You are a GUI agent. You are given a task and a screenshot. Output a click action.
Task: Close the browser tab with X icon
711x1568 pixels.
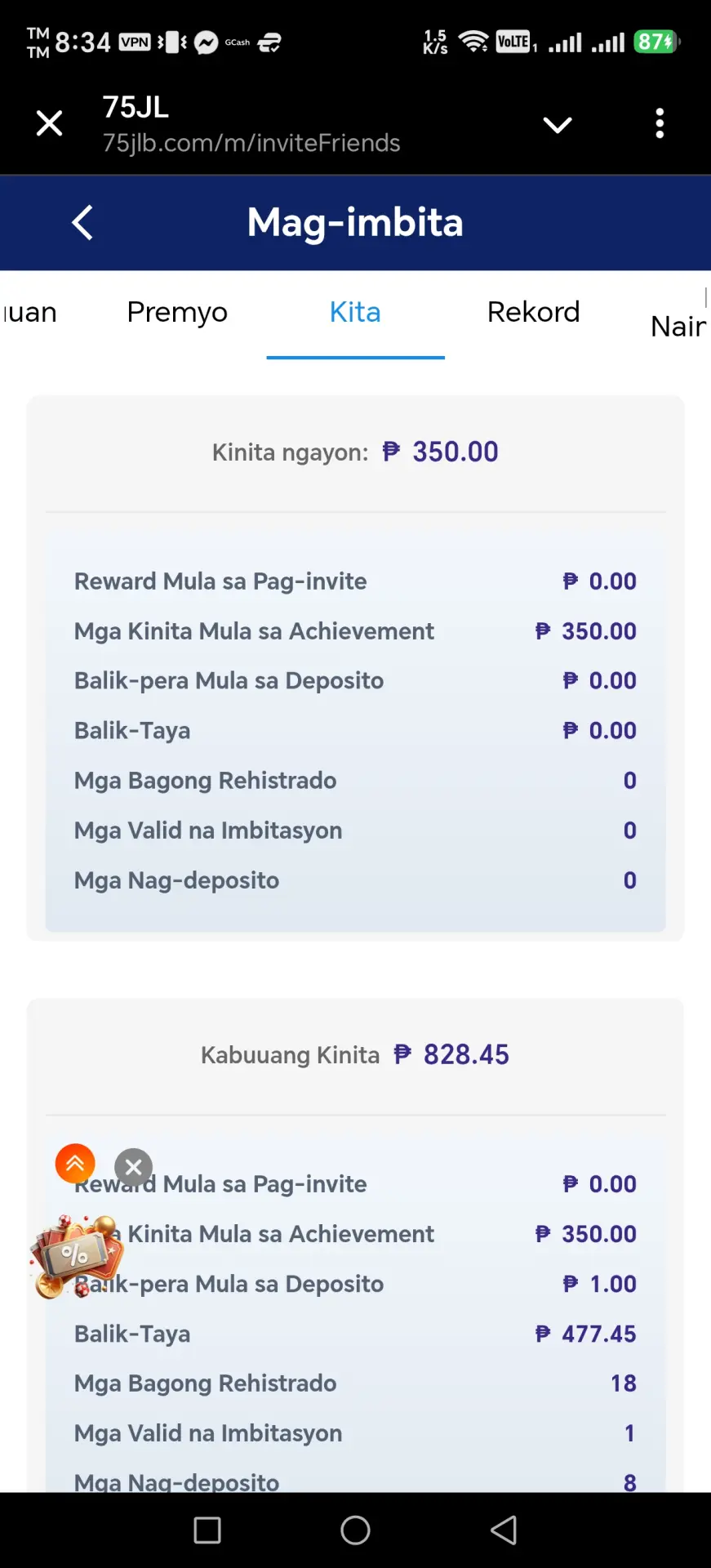(x=50, y=123)
